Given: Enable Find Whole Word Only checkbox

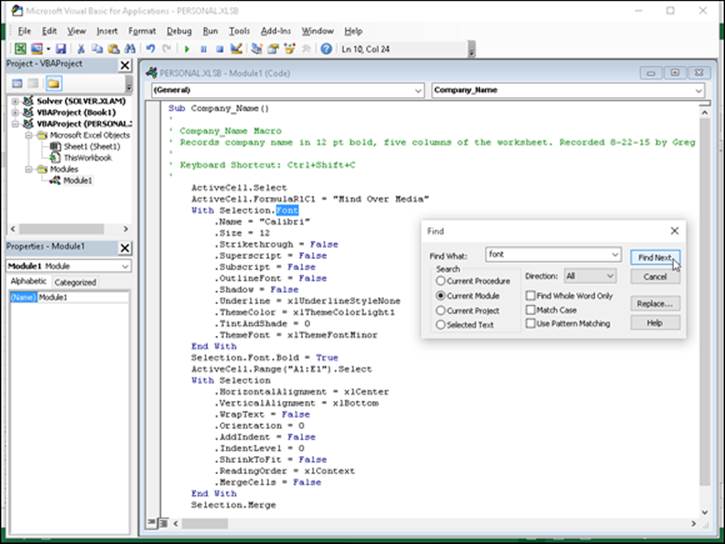Looking at the screenshot, I should tap(530, 295).
